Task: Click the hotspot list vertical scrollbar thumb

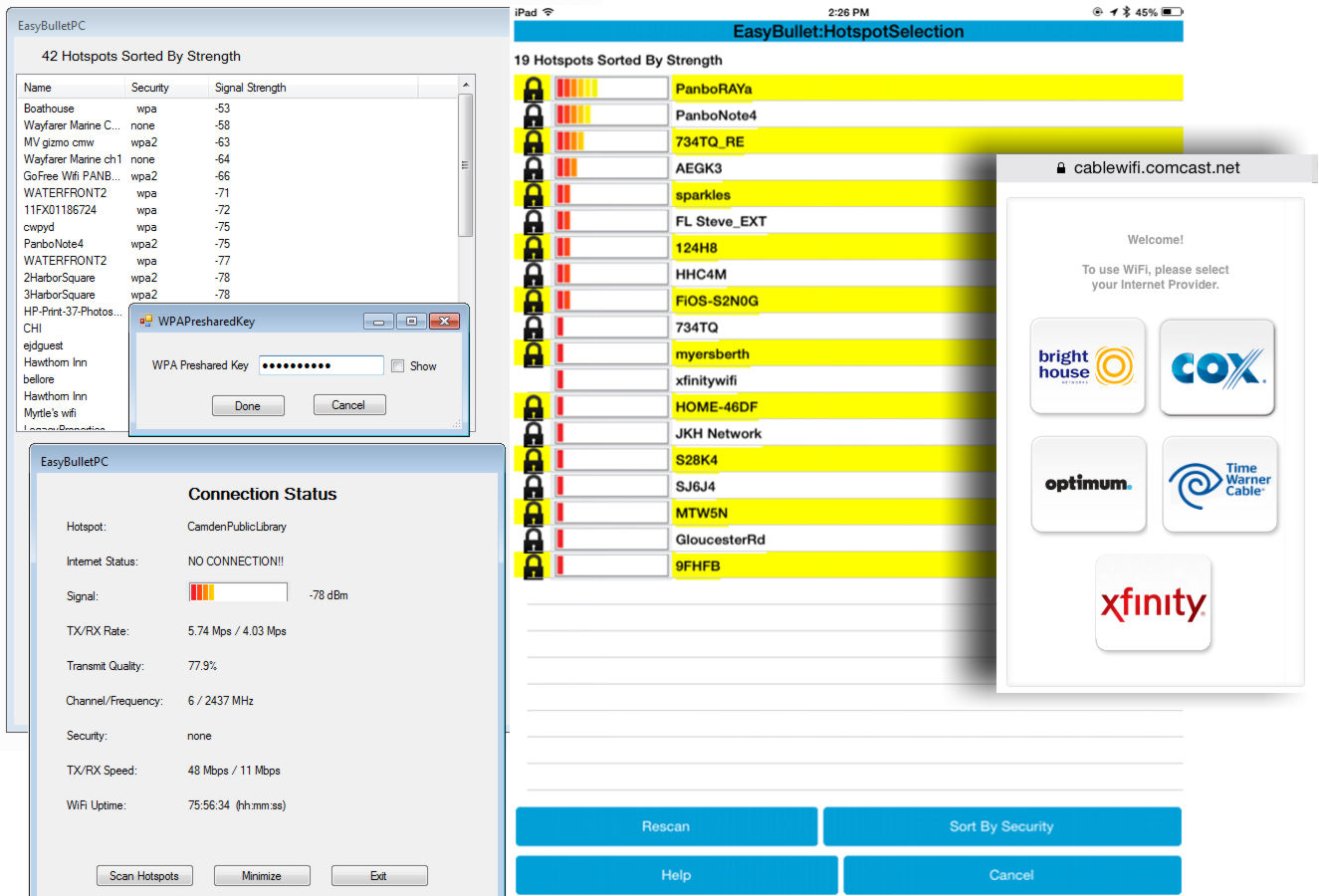Action: point(465,165)
